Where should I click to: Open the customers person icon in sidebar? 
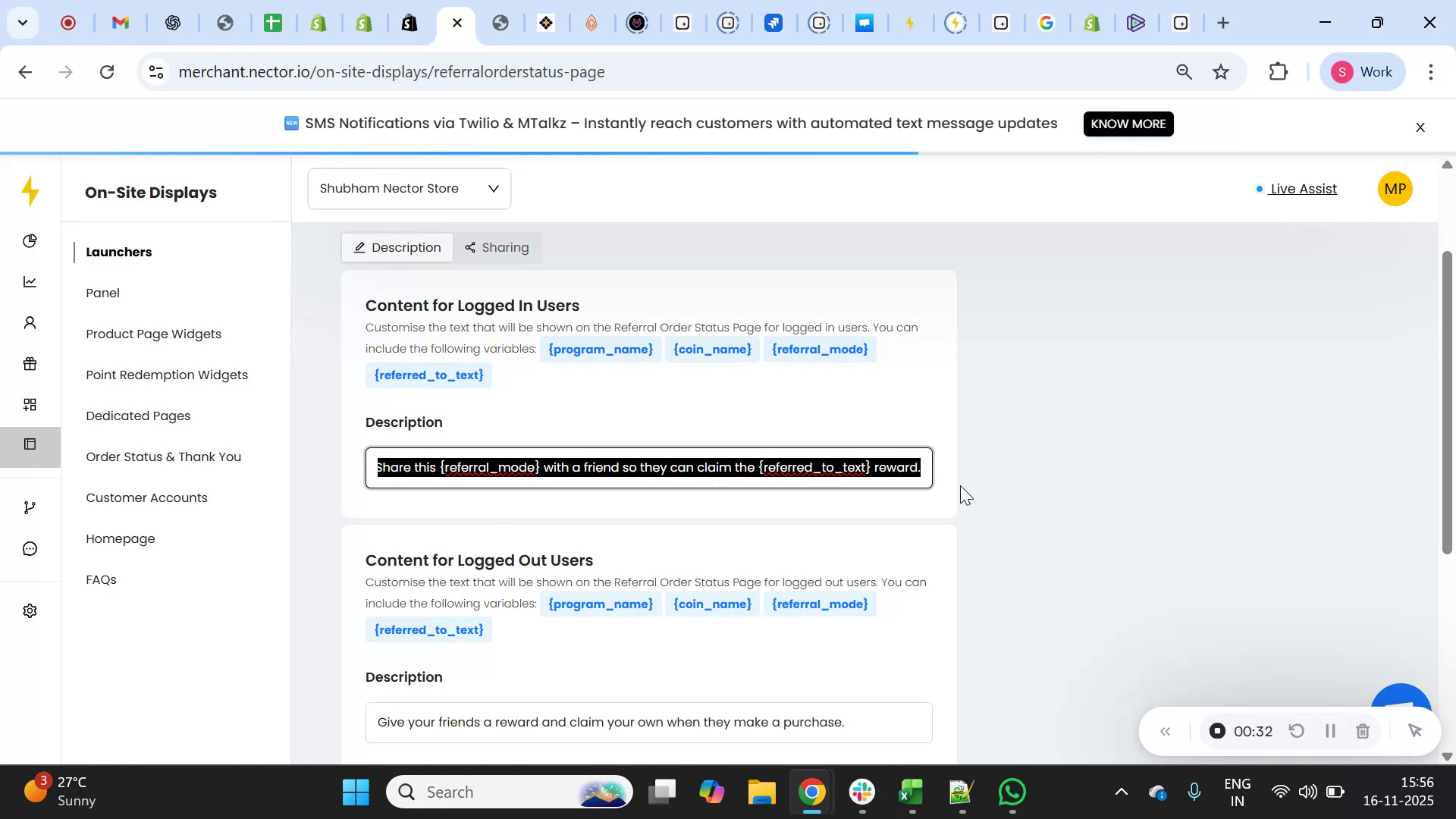click(30, 322)
